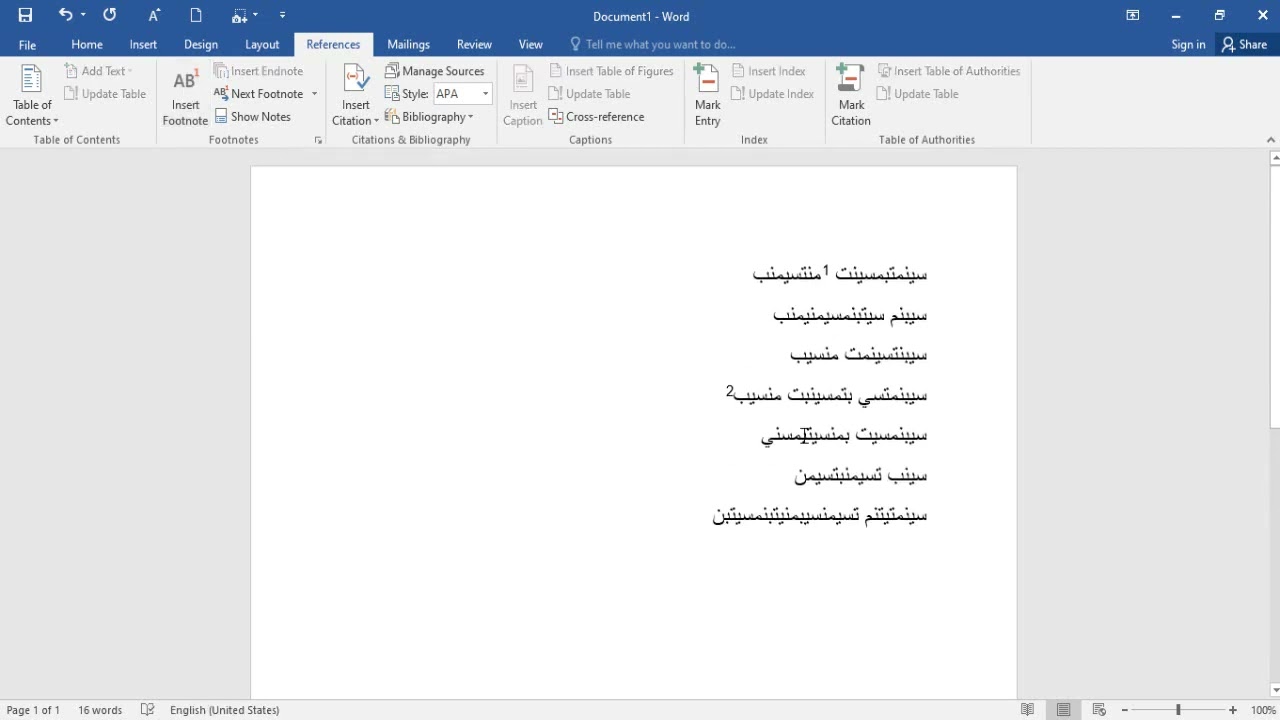Save the document using the floppy disk icon
Screen dimensions: 1280x720
point(25,15)
